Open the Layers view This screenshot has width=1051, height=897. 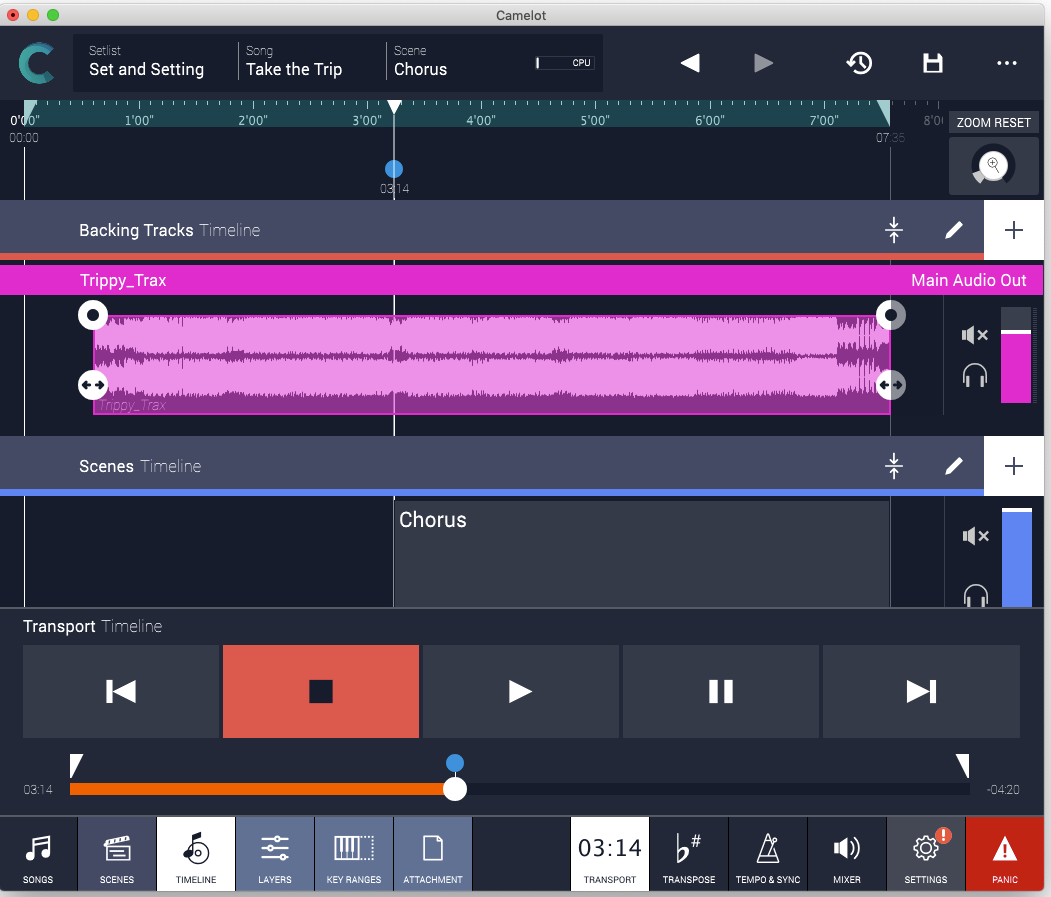pos(275,853)
